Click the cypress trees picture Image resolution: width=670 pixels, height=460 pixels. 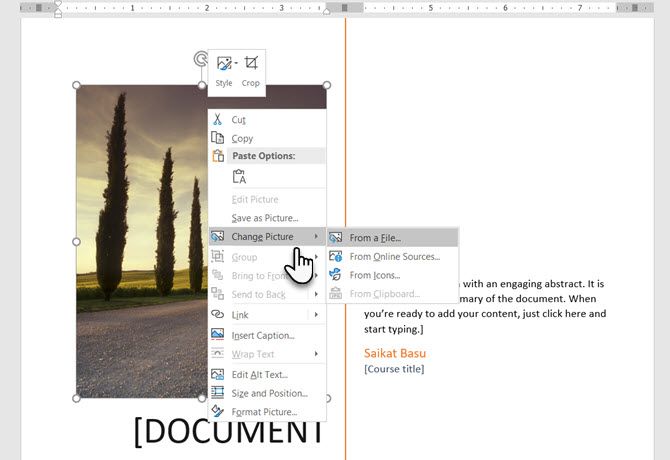[141, 241]
